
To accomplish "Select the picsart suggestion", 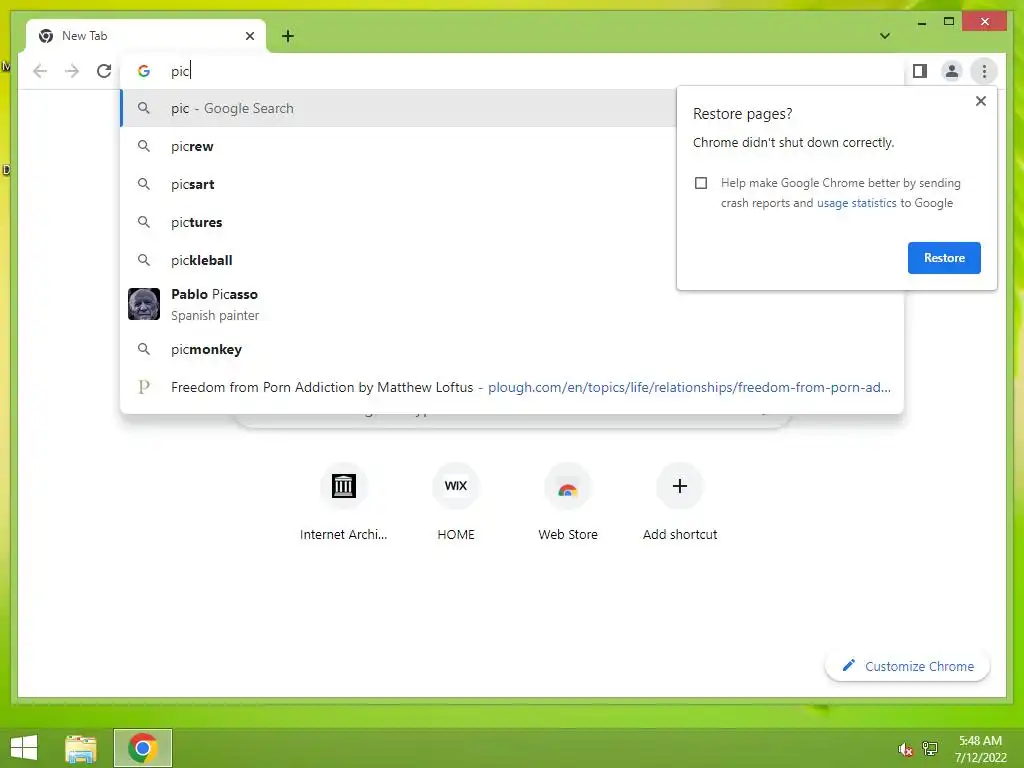I will (398, 184).
